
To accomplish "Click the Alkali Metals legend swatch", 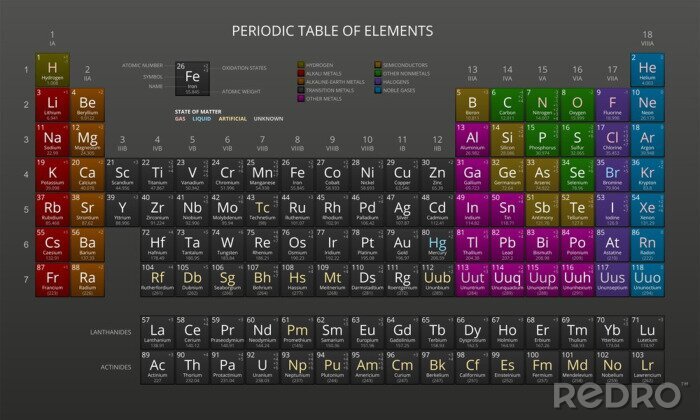I will click(x=301, y=74).
